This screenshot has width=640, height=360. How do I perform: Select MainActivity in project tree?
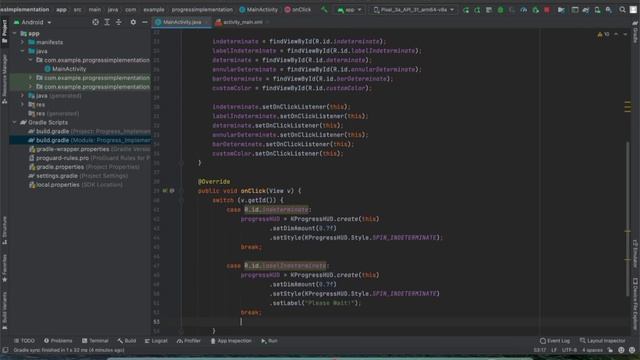(x=65, y=69)
